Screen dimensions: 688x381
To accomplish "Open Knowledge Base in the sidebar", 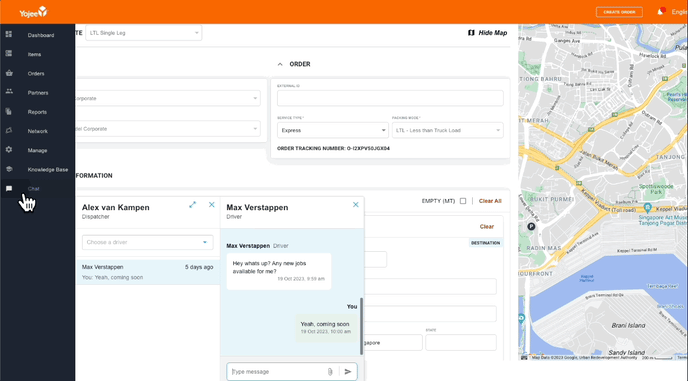I will click(48, 169).
